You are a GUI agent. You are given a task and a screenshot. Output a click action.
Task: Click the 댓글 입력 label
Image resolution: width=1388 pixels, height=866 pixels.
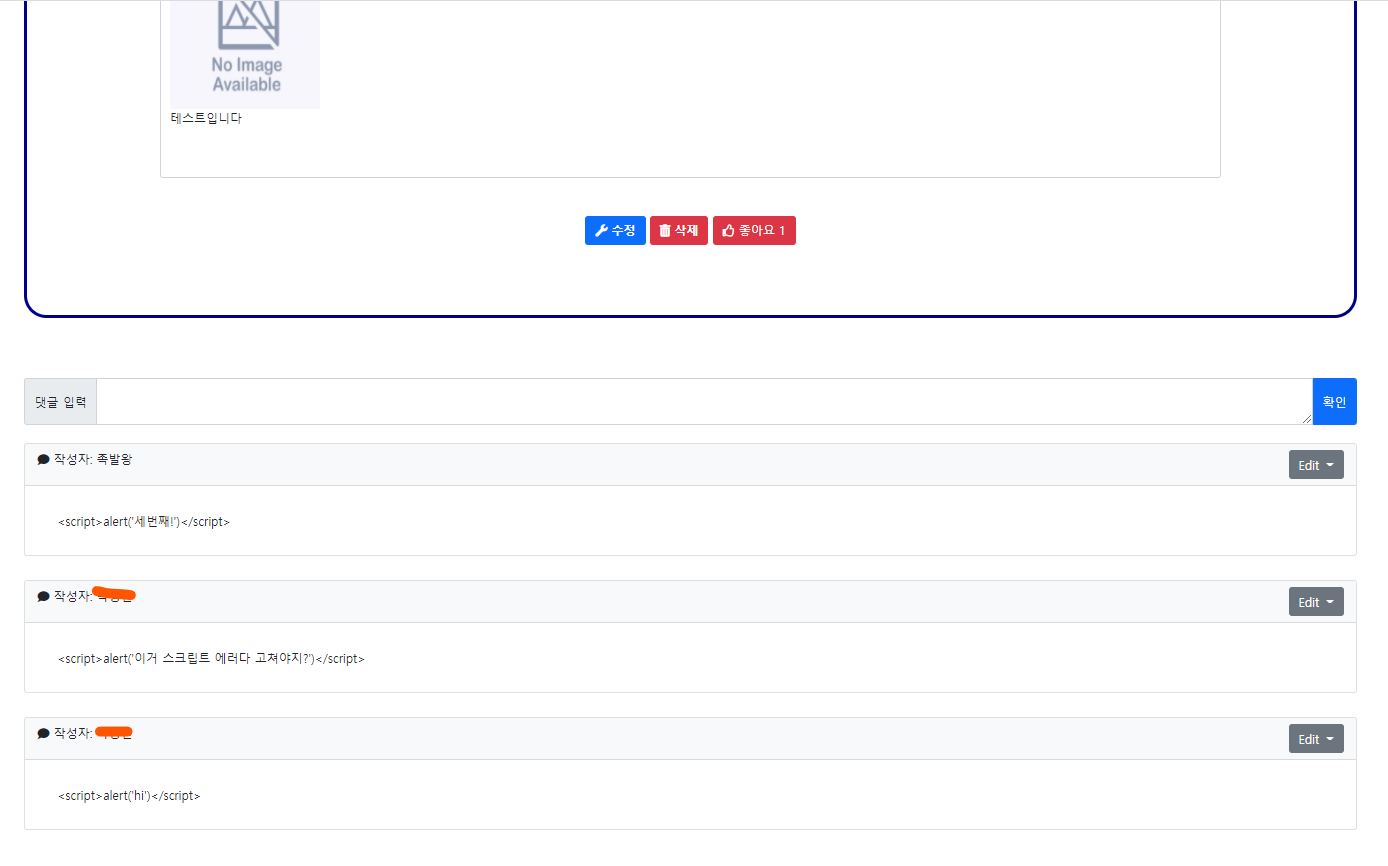(x=61, y=402)
